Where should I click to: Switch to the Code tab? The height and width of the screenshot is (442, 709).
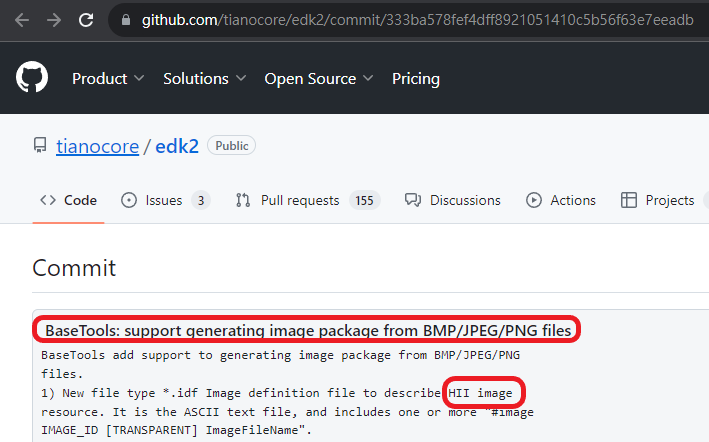tap(68, 200)
